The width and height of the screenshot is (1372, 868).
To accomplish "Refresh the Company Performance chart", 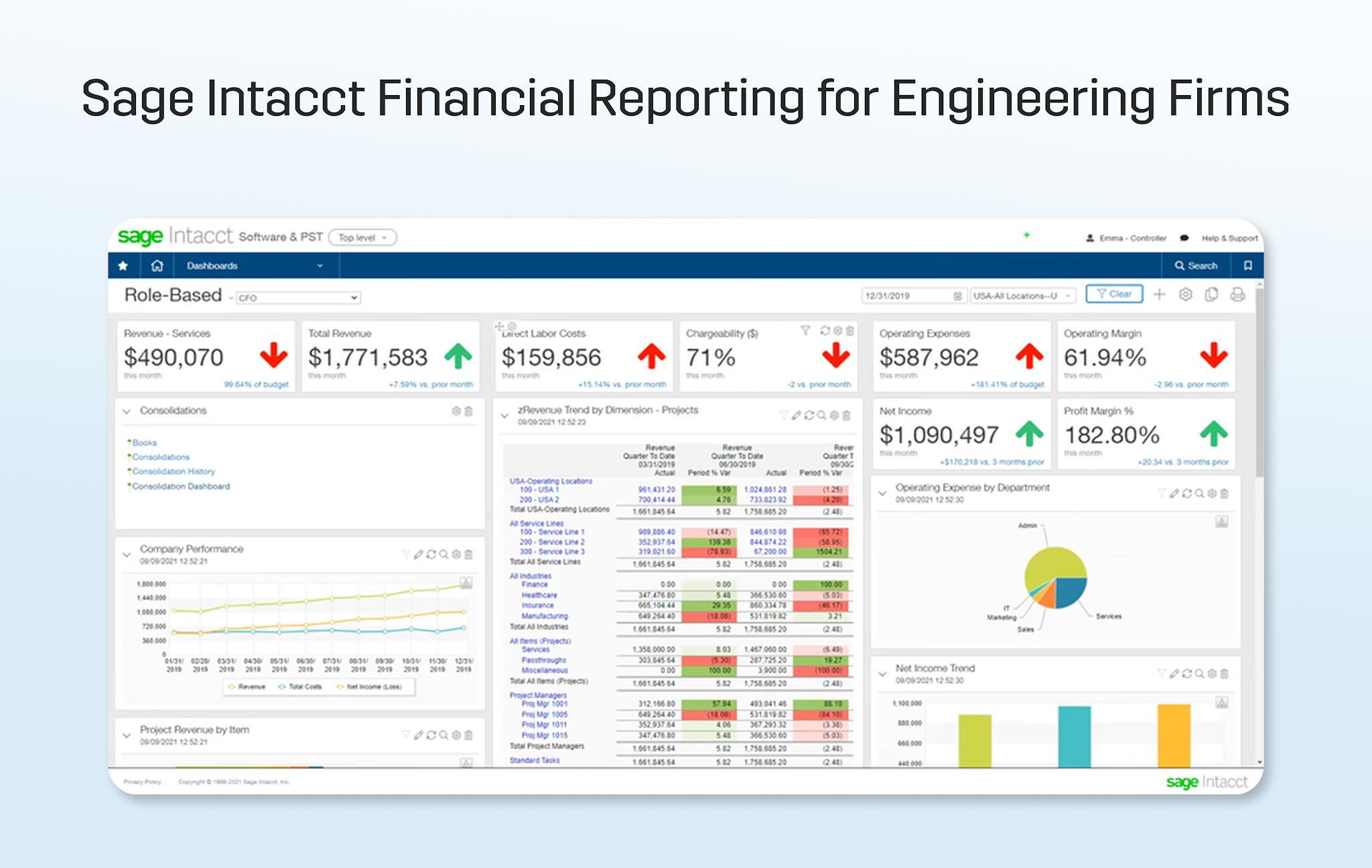I will [431, 555].
